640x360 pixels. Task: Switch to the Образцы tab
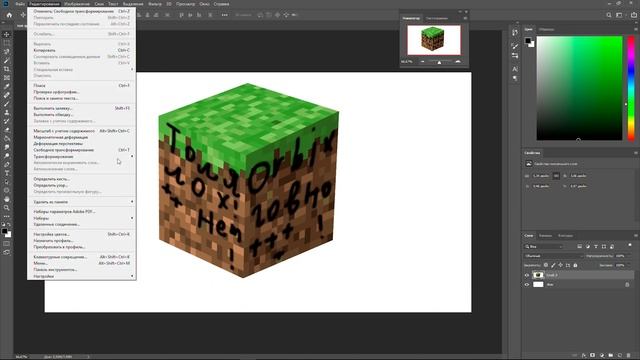pyautogui.click(x=546, y=29)
